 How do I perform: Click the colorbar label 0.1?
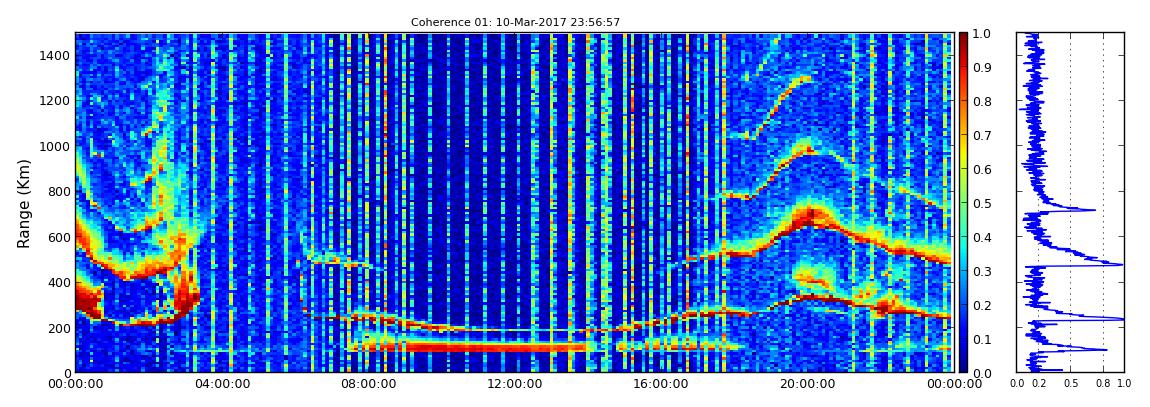coord(982,340)
